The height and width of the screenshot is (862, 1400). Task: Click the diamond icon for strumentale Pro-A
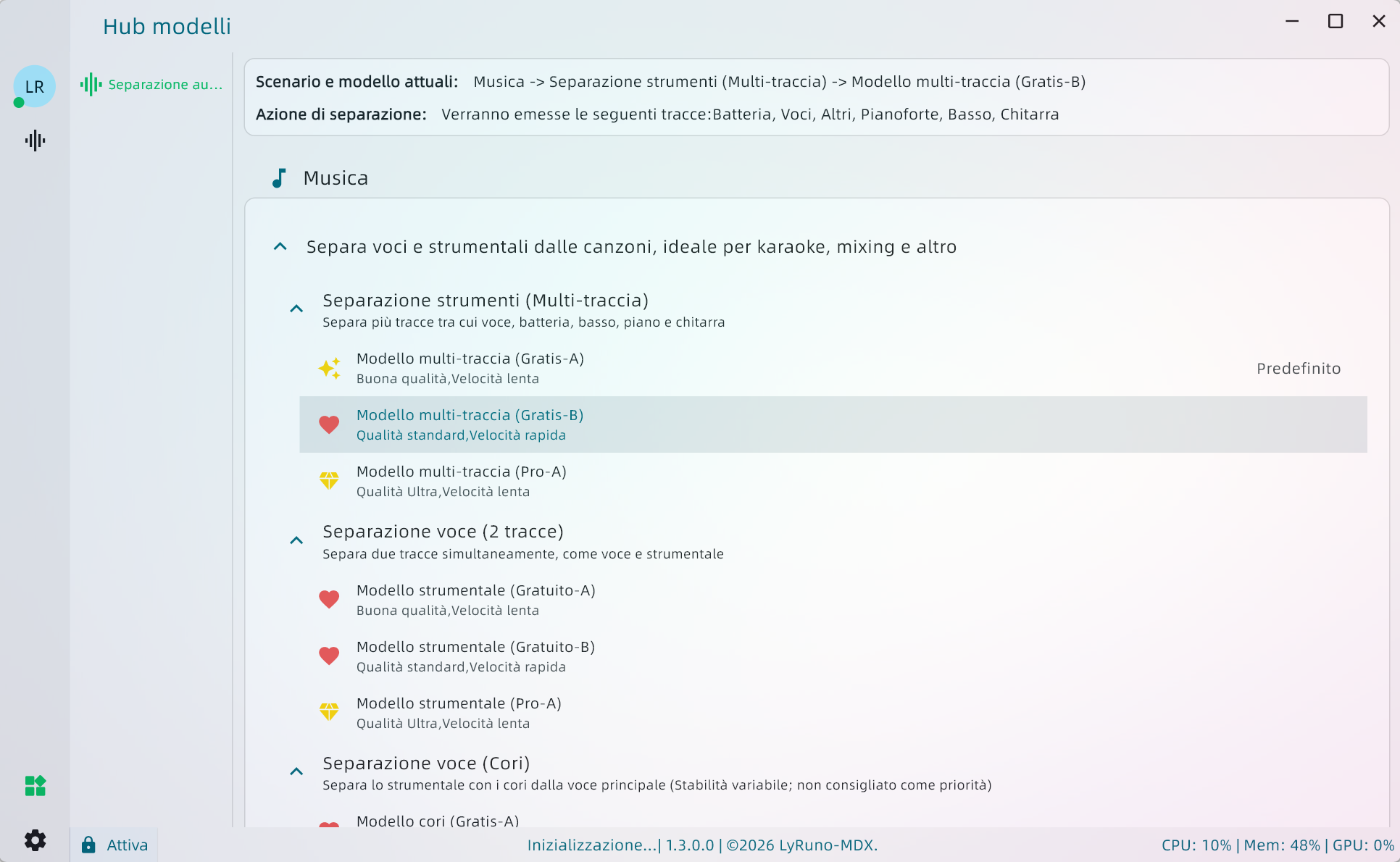[329, 713]
